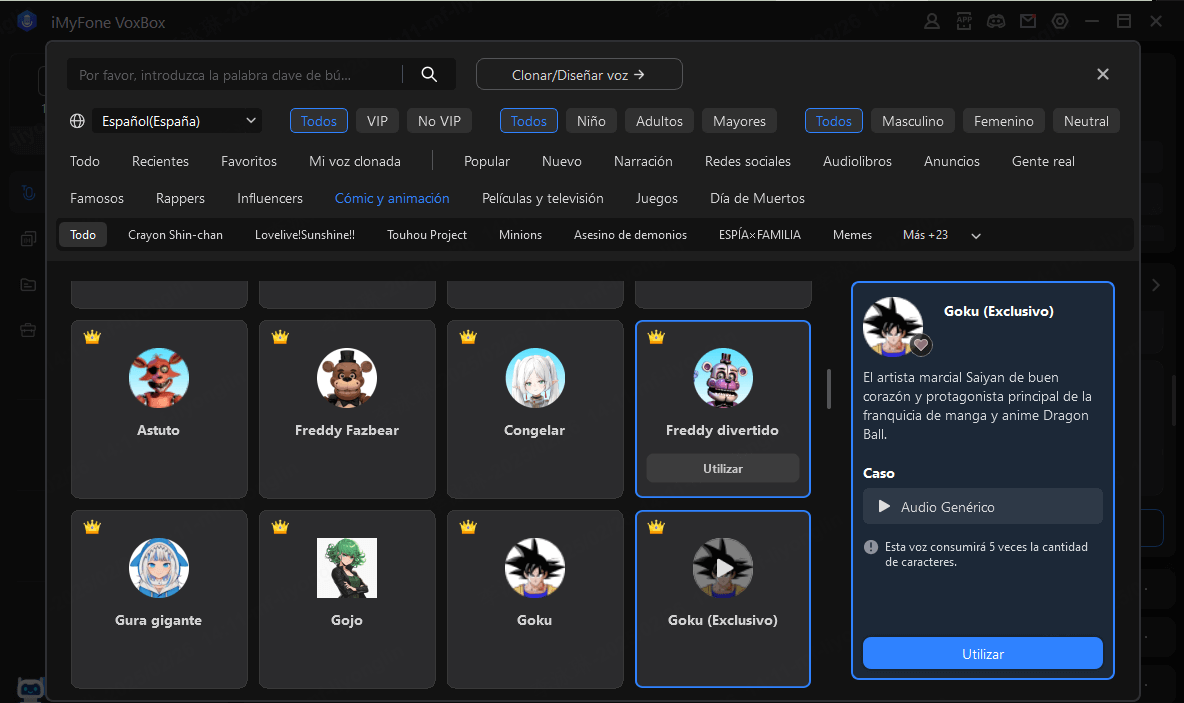The height and width of the screenshot is (703, 1184).
Task: Play the Goku (Exclusivo) voice preview
Action: coord(723,568)
